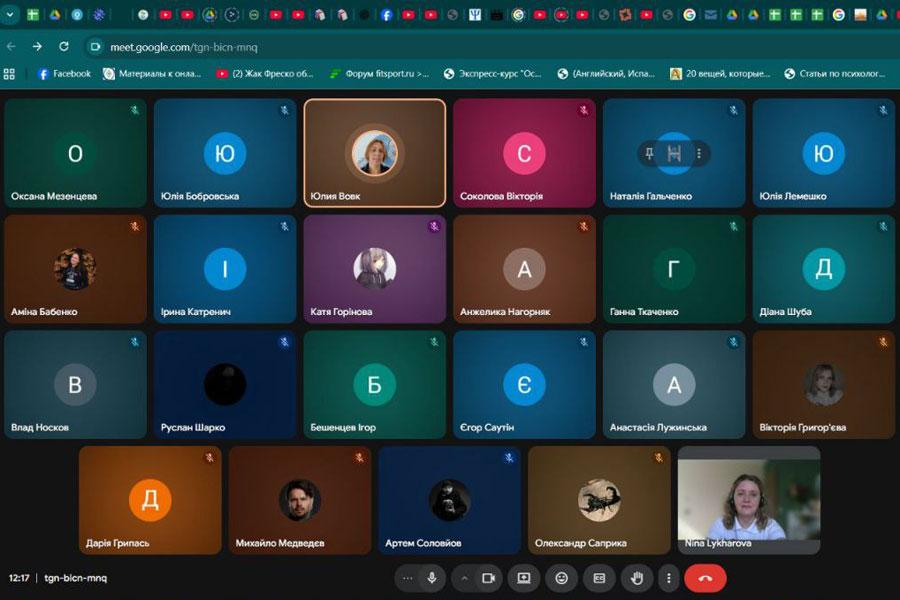Screen dimensions: 900x600
Task: Select Бешенцев Ігор's participant tile
Action: pos(375,385)
